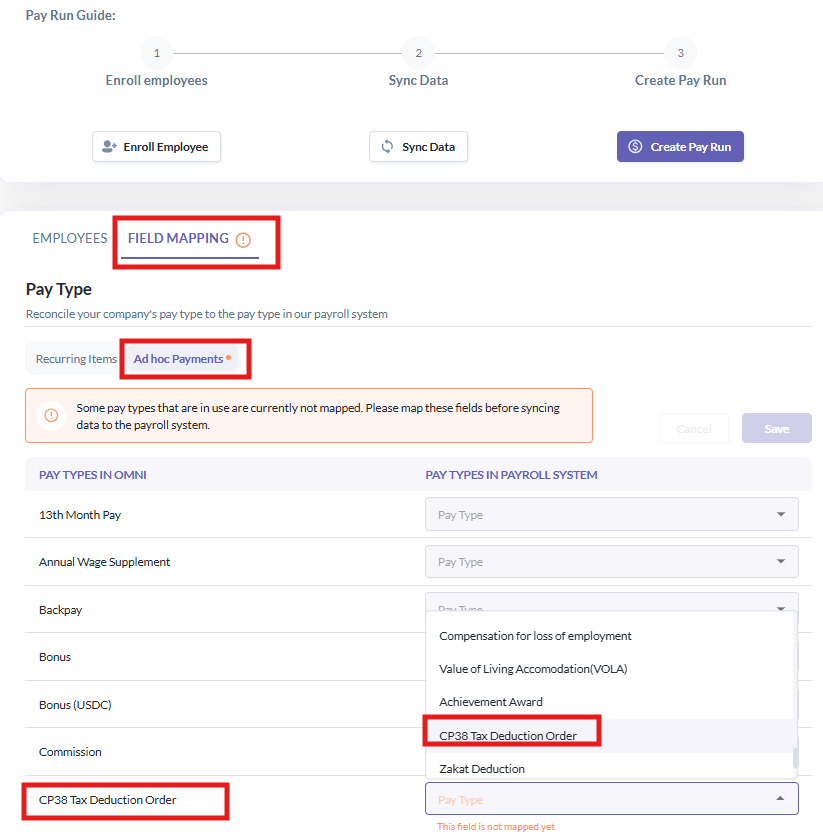
Task: Click the Save button
Action: [777, 428]
